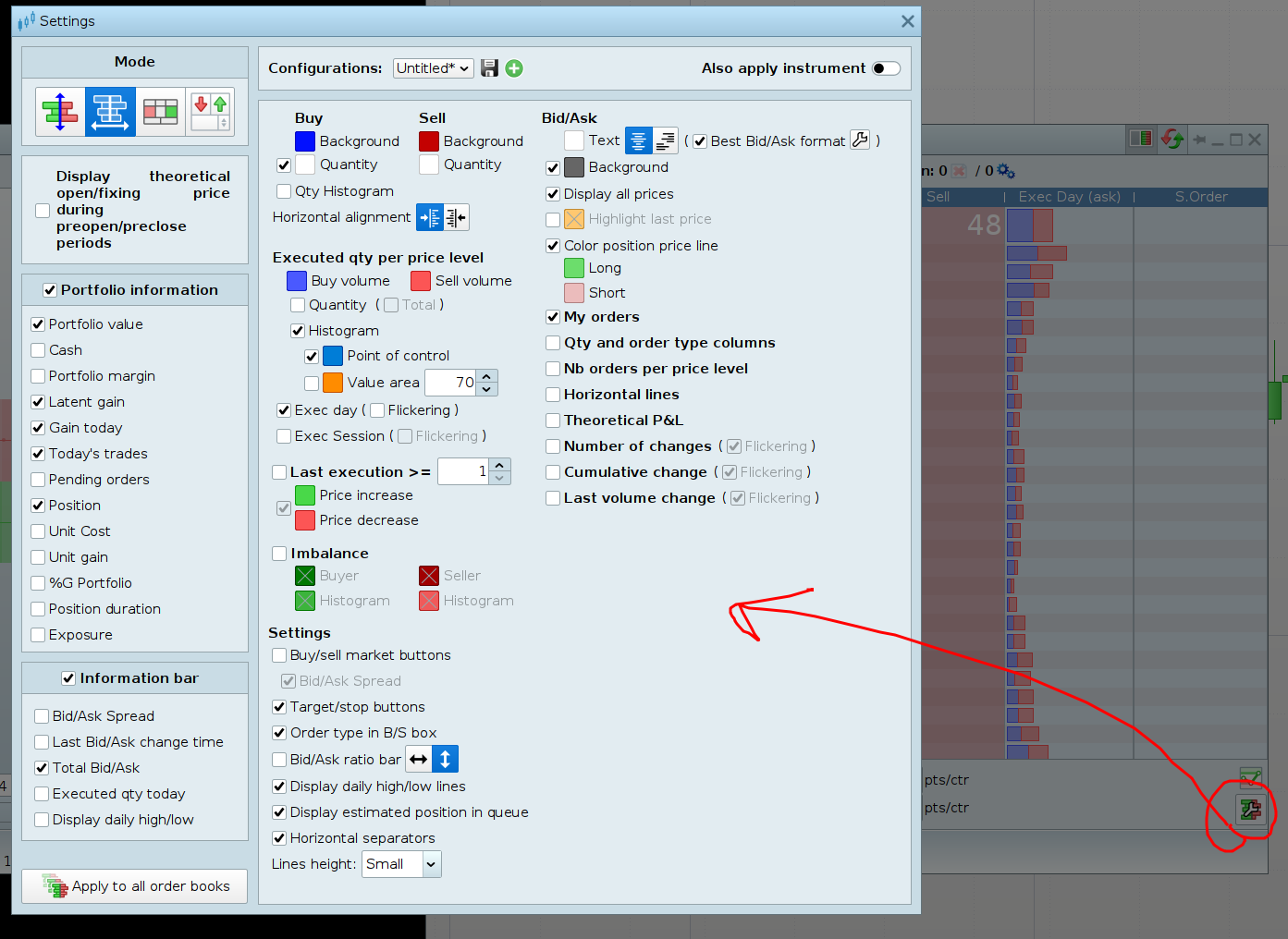
Task: Uncheck My orders checkbox
Action: [x=553, y=317]
